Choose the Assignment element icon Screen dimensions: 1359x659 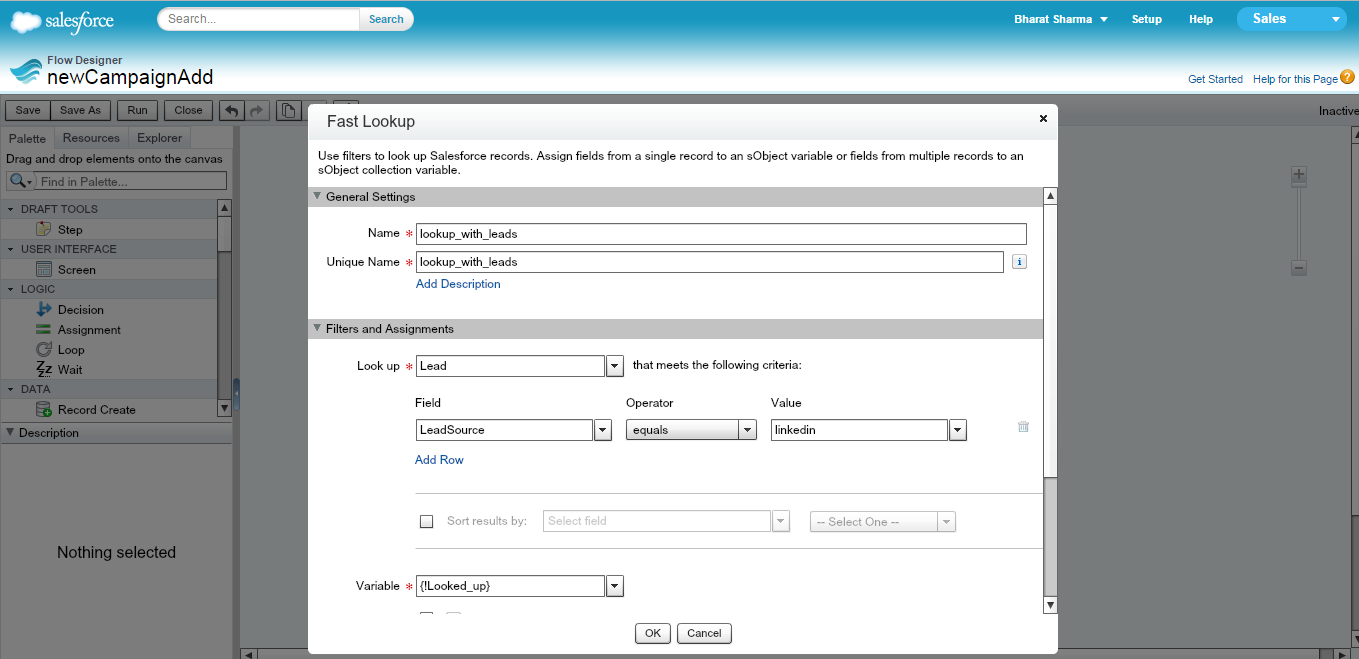[x=44, y=329]
